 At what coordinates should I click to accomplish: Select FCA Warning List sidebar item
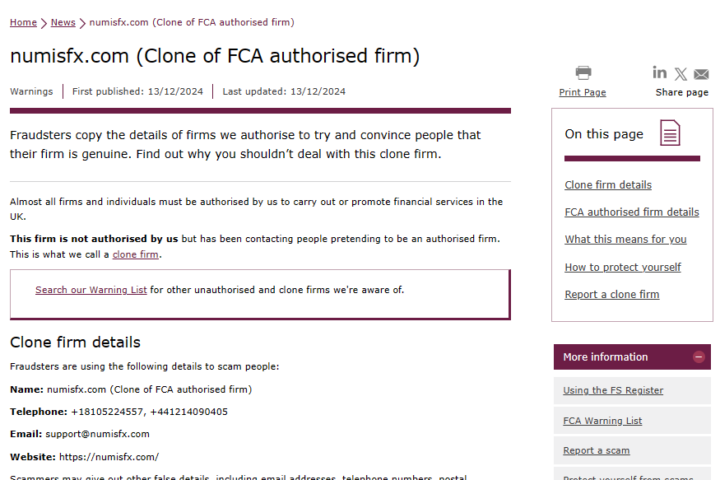[632, 421]
